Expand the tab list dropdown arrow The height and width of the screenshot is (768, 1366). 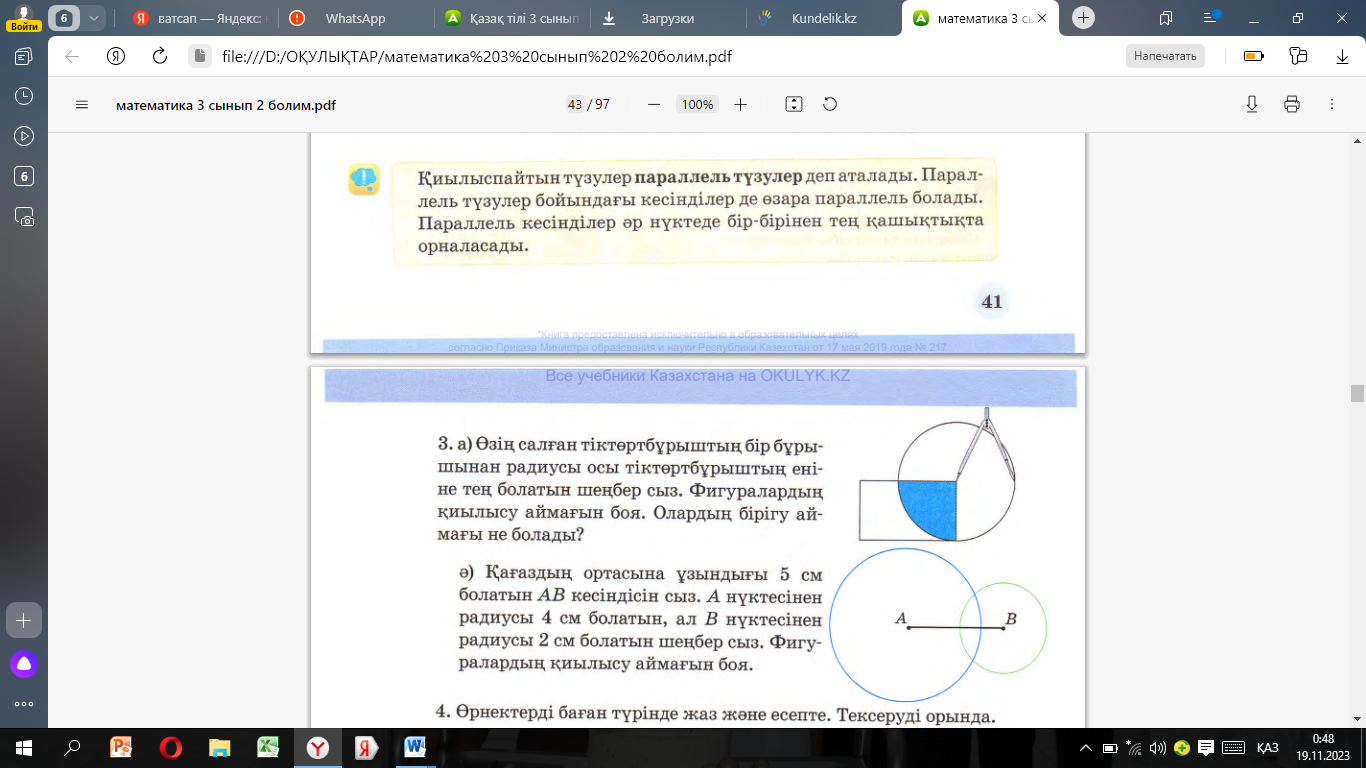93,18
